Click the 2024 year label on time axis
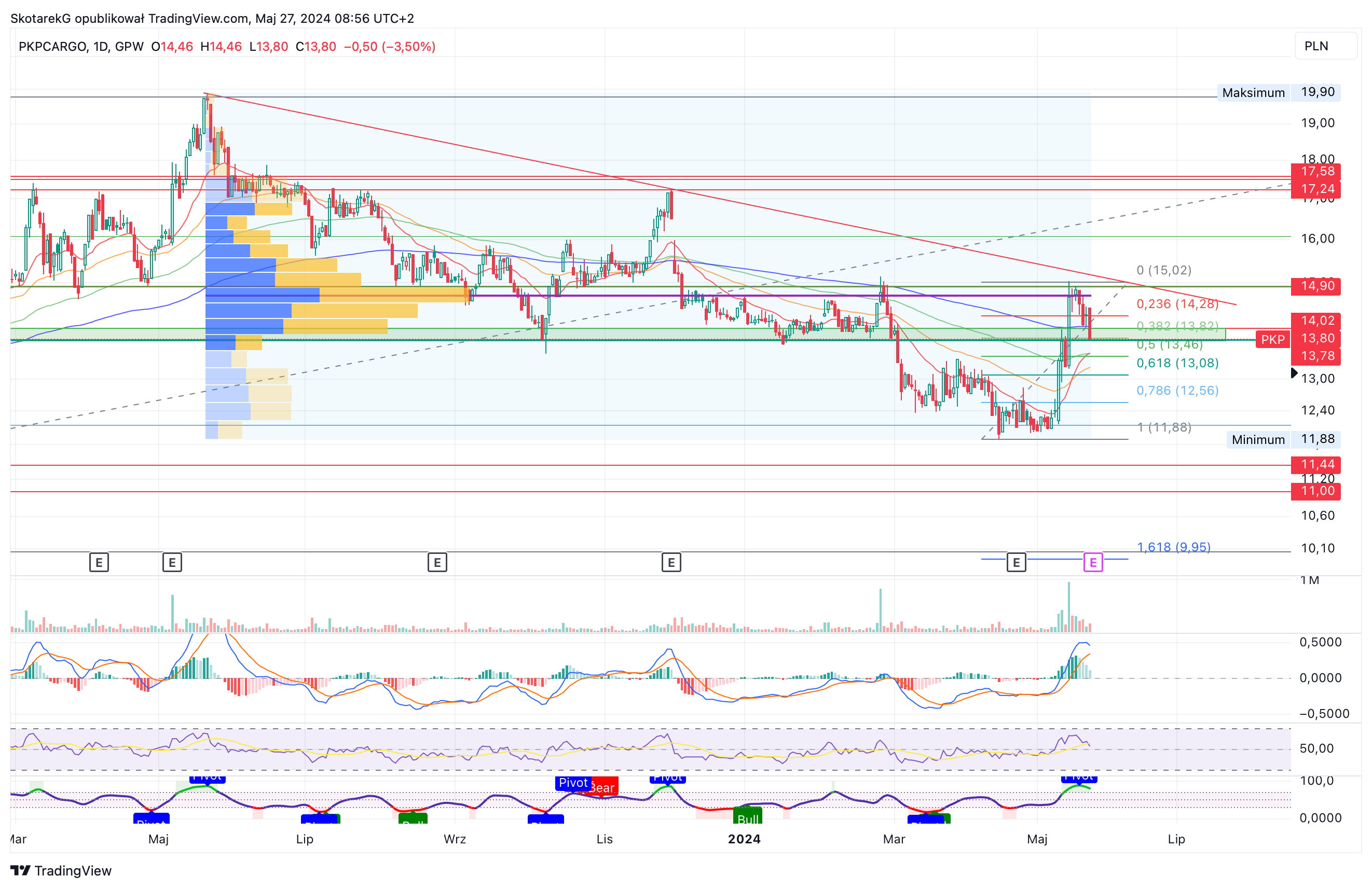The width and height of the screenshot is (1372, 889). (744, 839)
